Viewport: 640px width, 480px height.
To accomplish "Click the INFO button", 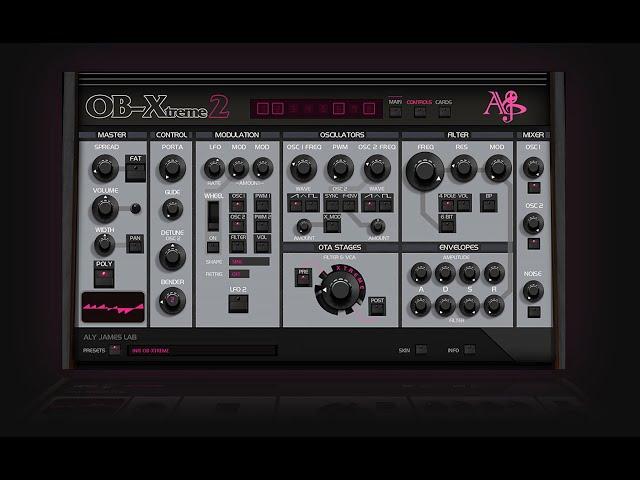I will point(470,349).
